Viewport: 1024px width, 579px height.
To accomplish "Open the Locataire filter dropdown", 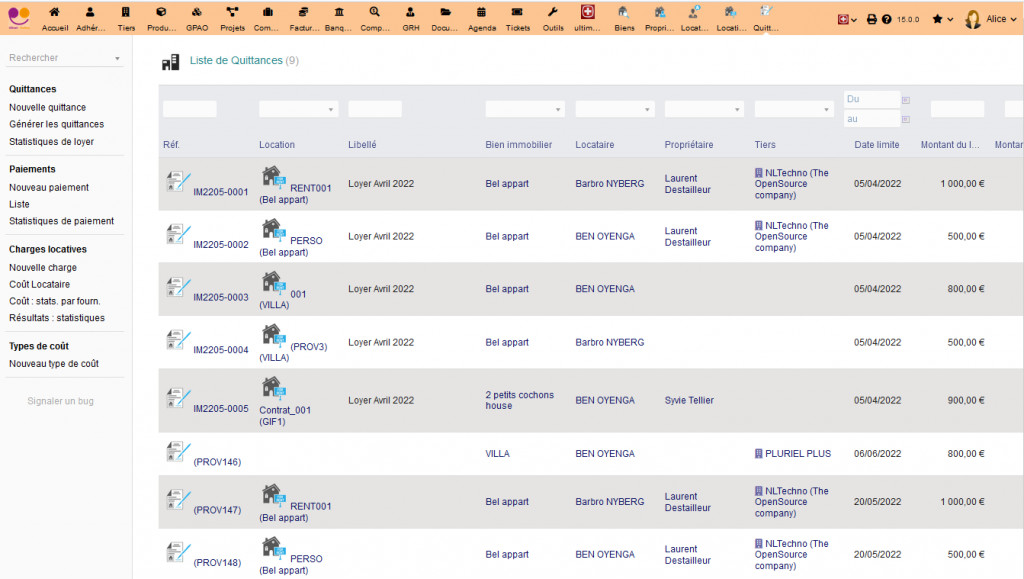I will 614,109.
